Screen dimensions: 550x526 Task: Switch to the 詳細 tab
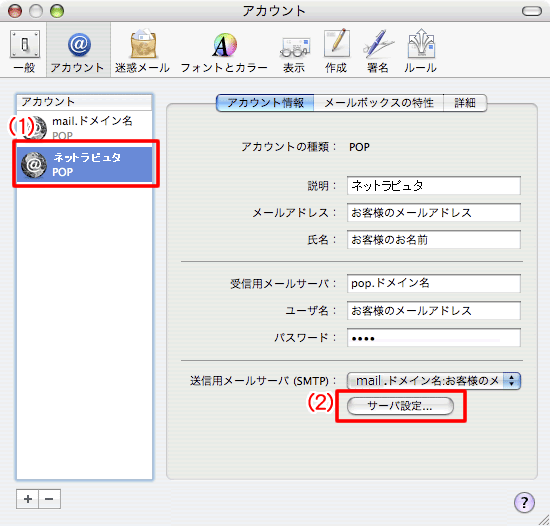pos(465,103)
